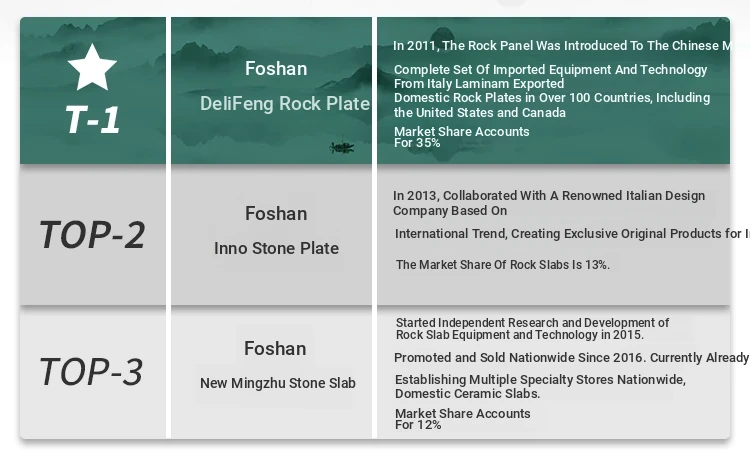Click Foshan above DeliFeng Rock Plate
This screenshot has height=460, width=750.
tap(276, 68)
